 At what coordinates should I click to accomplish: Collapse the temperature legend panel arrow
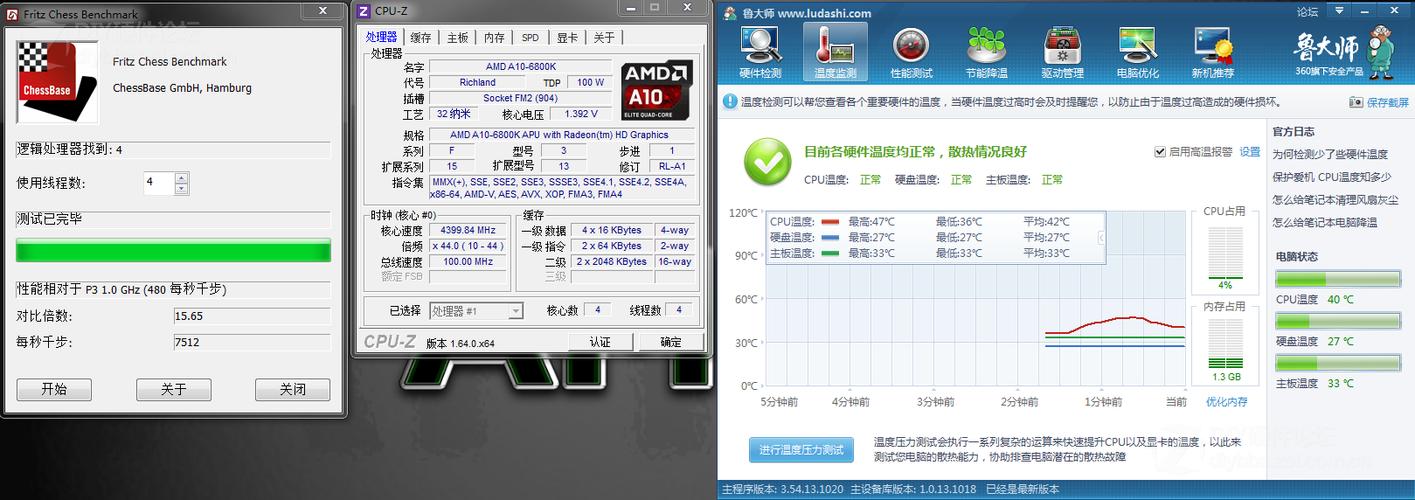1101,238
